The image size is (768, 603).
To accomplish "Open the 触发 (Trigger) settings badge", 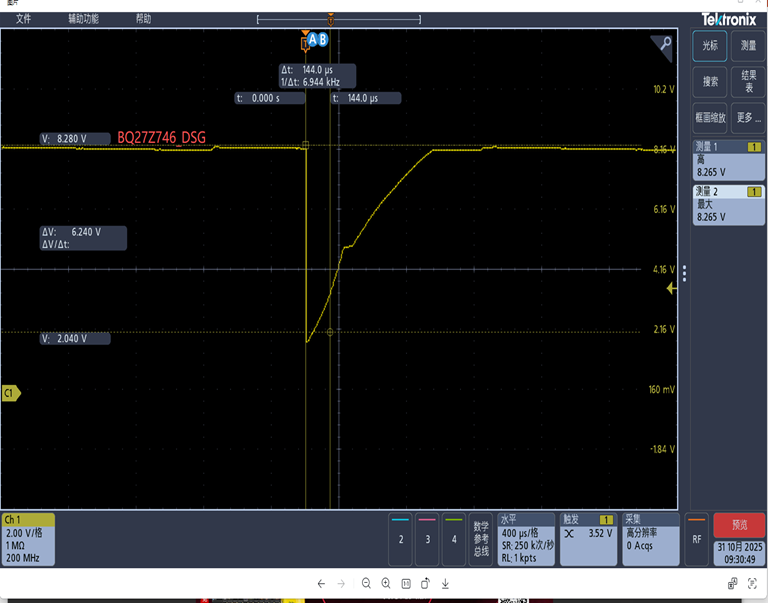I will 588,539.
